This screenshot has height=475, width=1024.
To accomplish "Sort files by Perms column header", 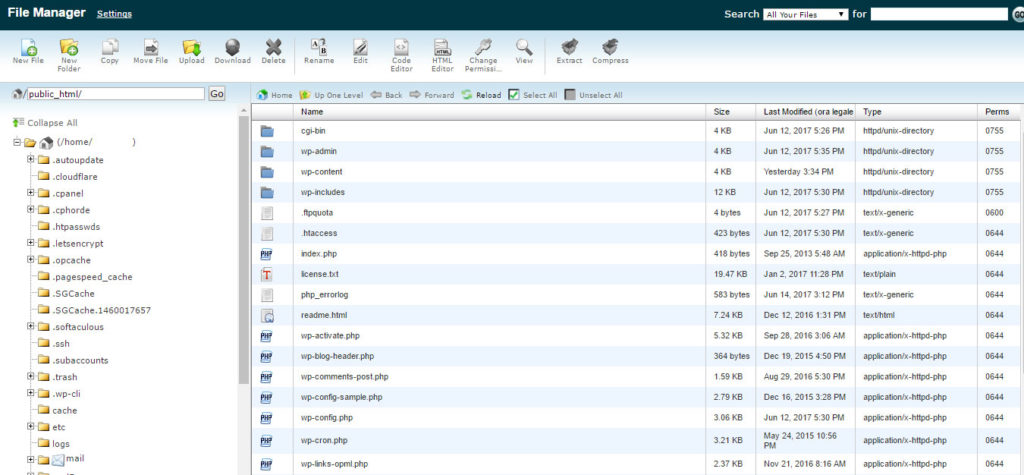I will click(x=997, y=112).
